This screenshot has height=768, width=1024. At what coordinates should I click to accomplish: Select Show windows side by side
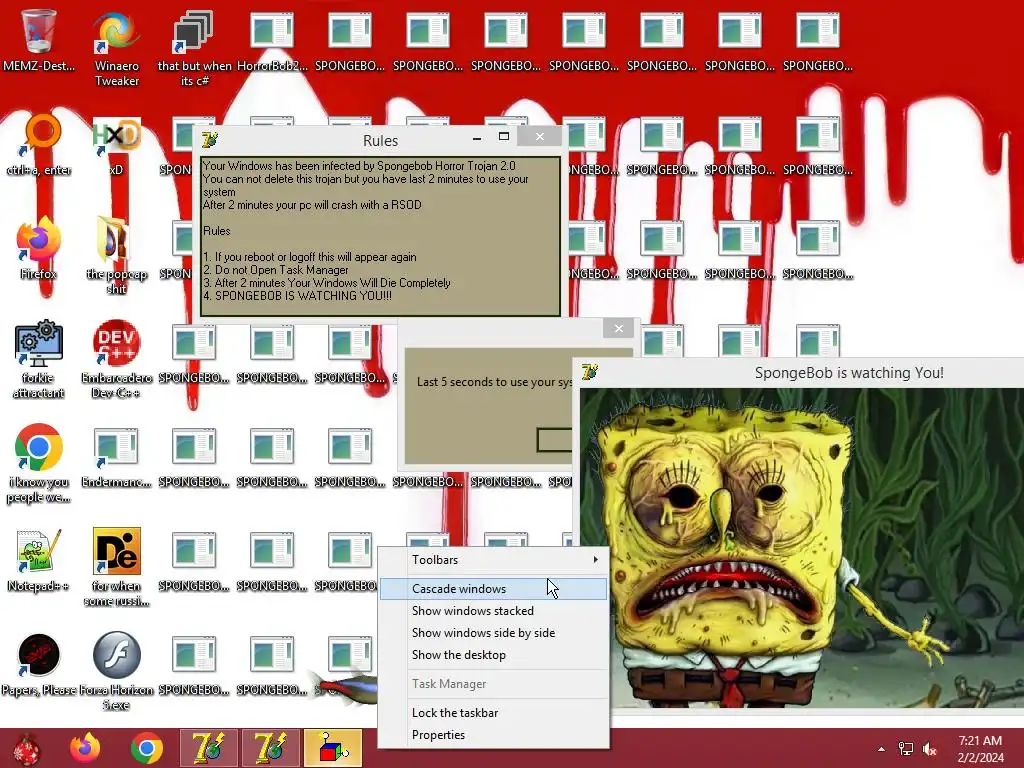pos(494,633)
